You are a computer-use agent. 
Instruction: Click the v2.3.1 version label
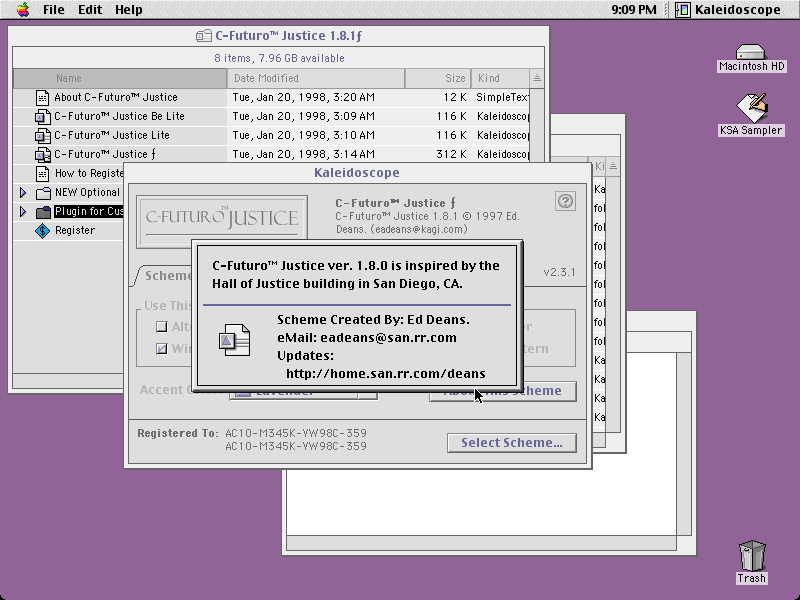click(x=559, y=272)
